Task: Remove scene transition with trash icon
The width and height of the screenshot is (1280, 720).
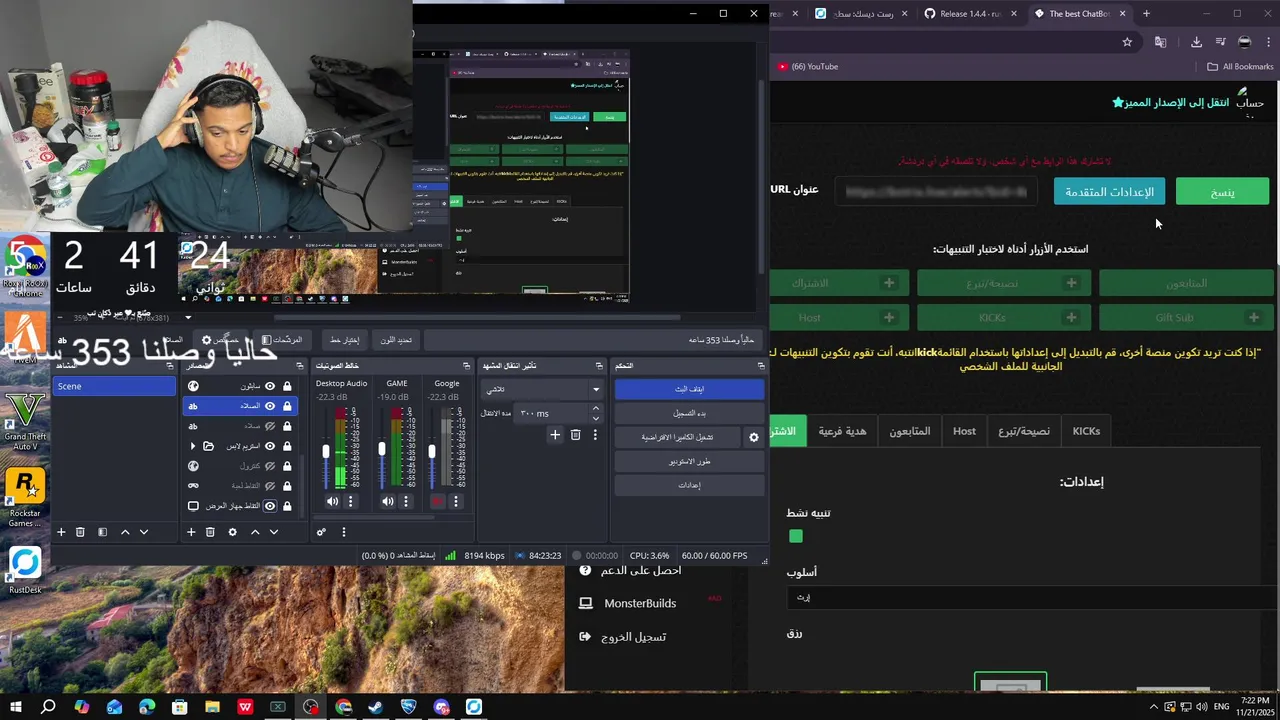Action: point(575,435)
